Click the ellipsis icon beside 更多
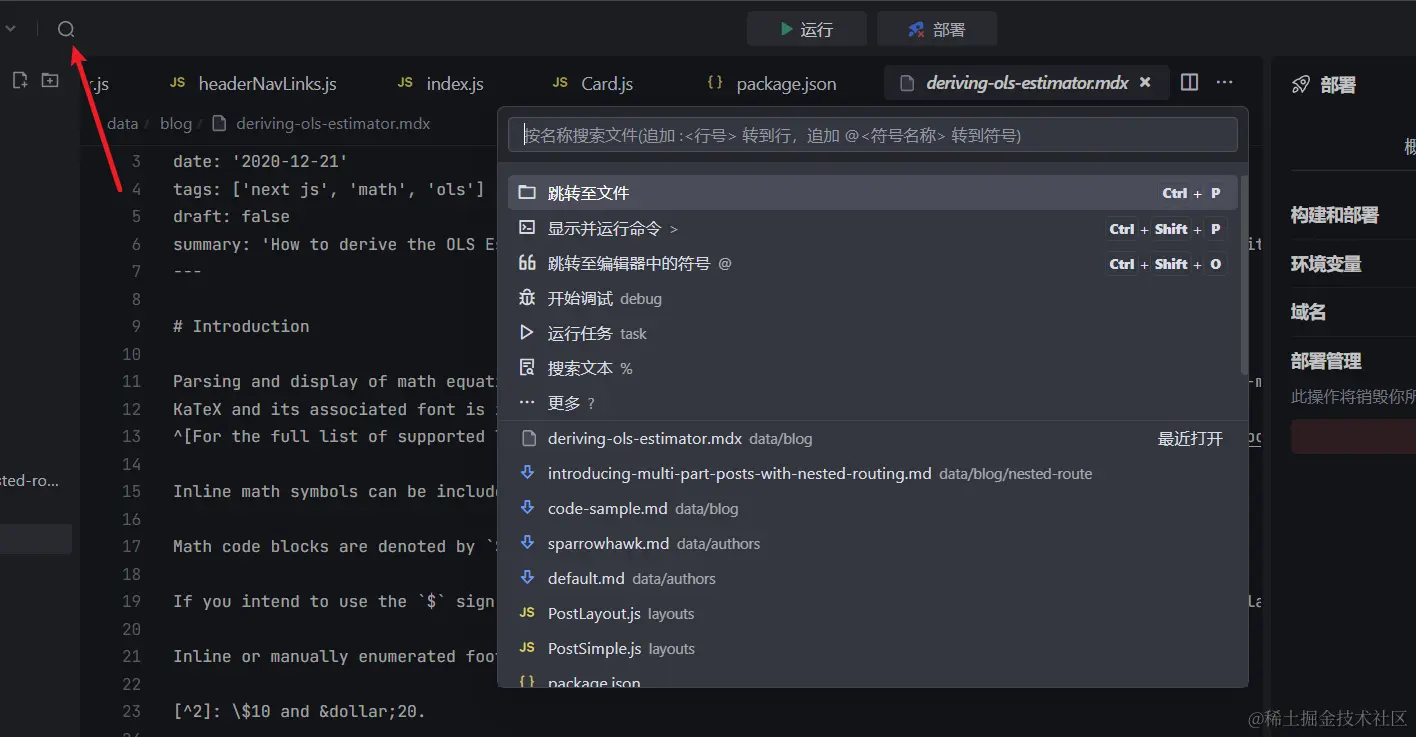This screenshot has height=737, width=1416. (x=527, y=402)
